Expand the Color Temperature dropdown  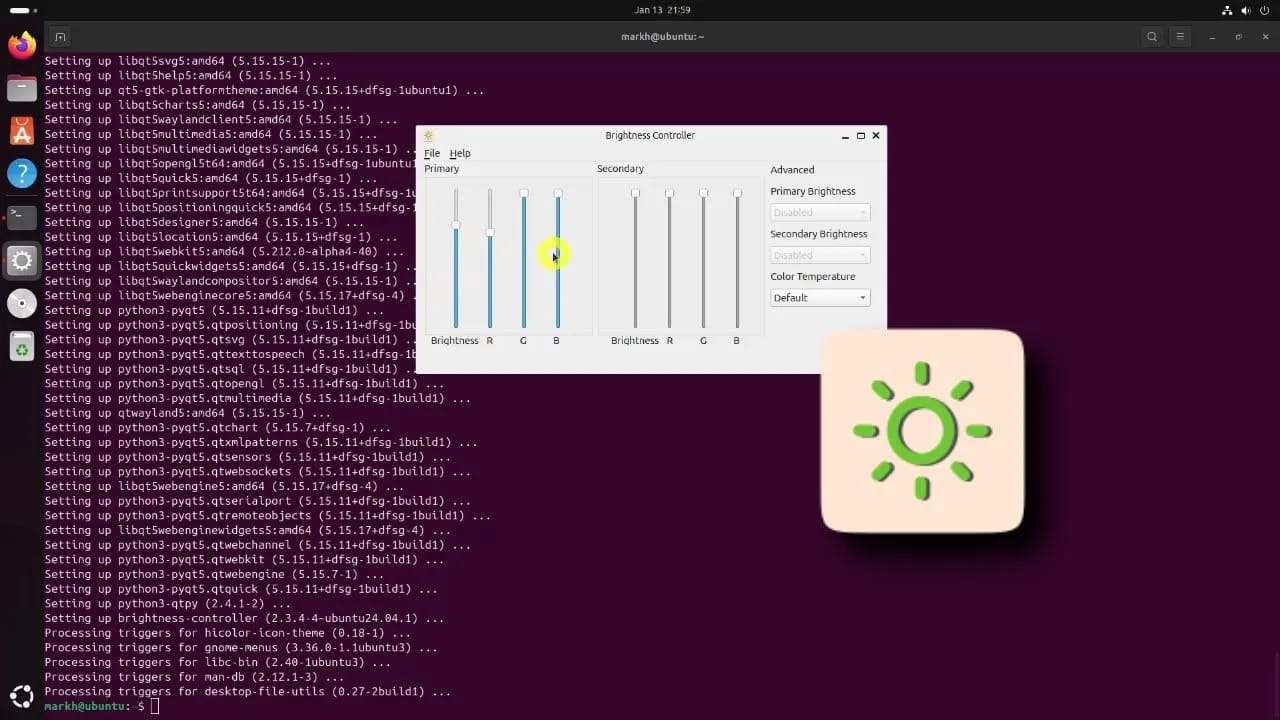tap(820, 298)
